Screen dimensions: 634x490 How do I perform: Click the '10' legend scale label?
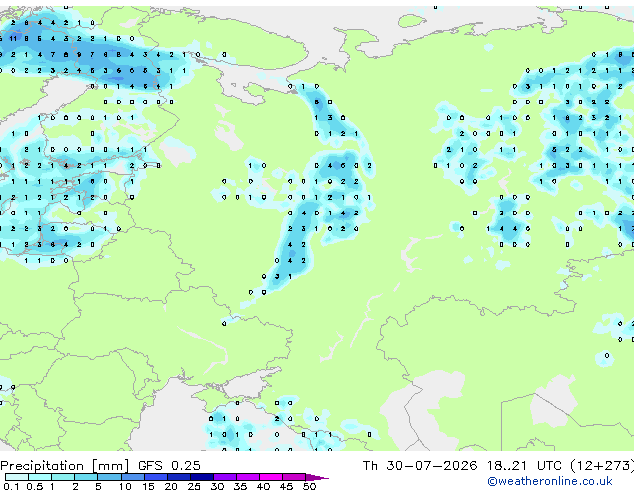pyautogui.click(x=125, y=486)
